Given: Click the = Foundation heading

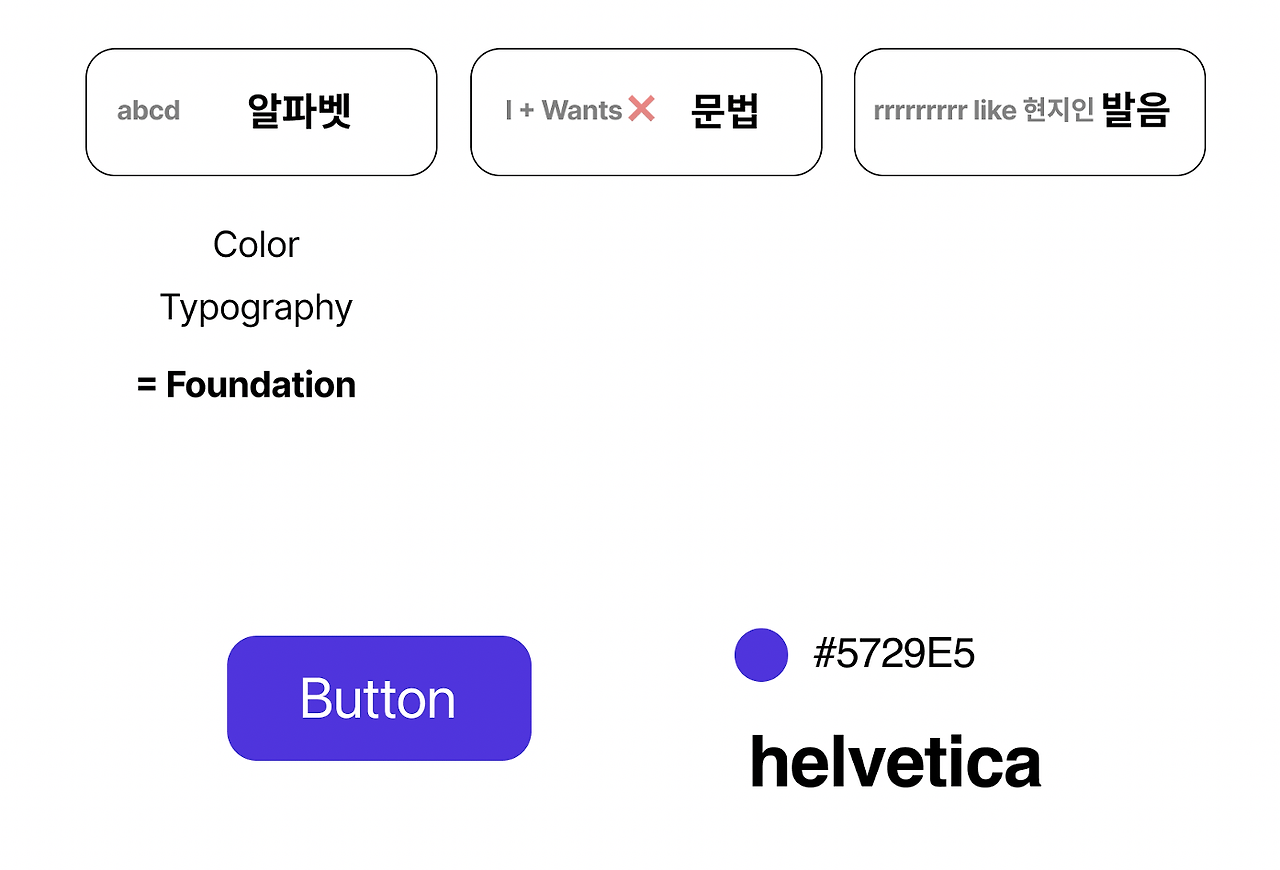Looking at the screenshot, I should pos(246,385).
